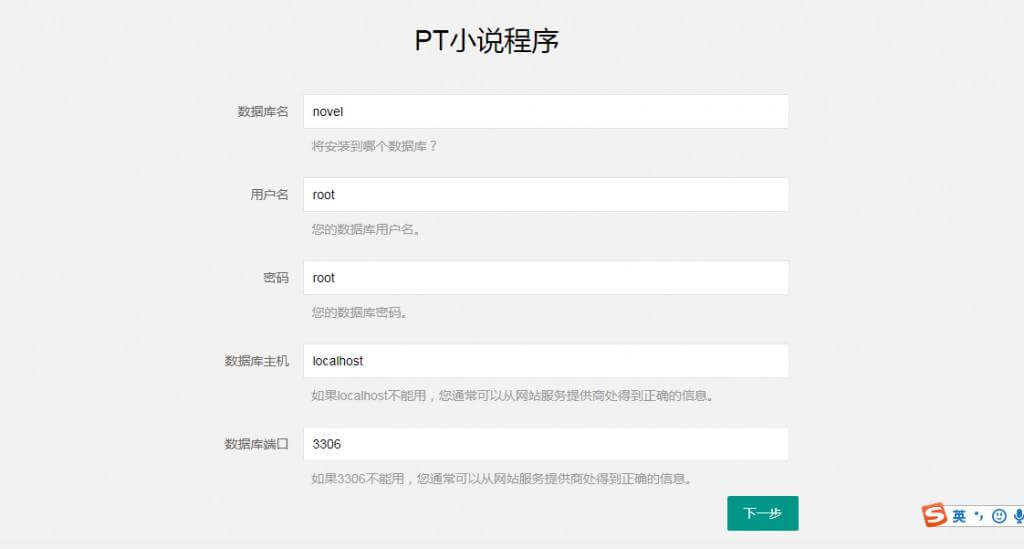Image resolution: width=1024 pixels, height=549 pixels.
Task: Click the 数据库主机 label
Action: (257, 361)
